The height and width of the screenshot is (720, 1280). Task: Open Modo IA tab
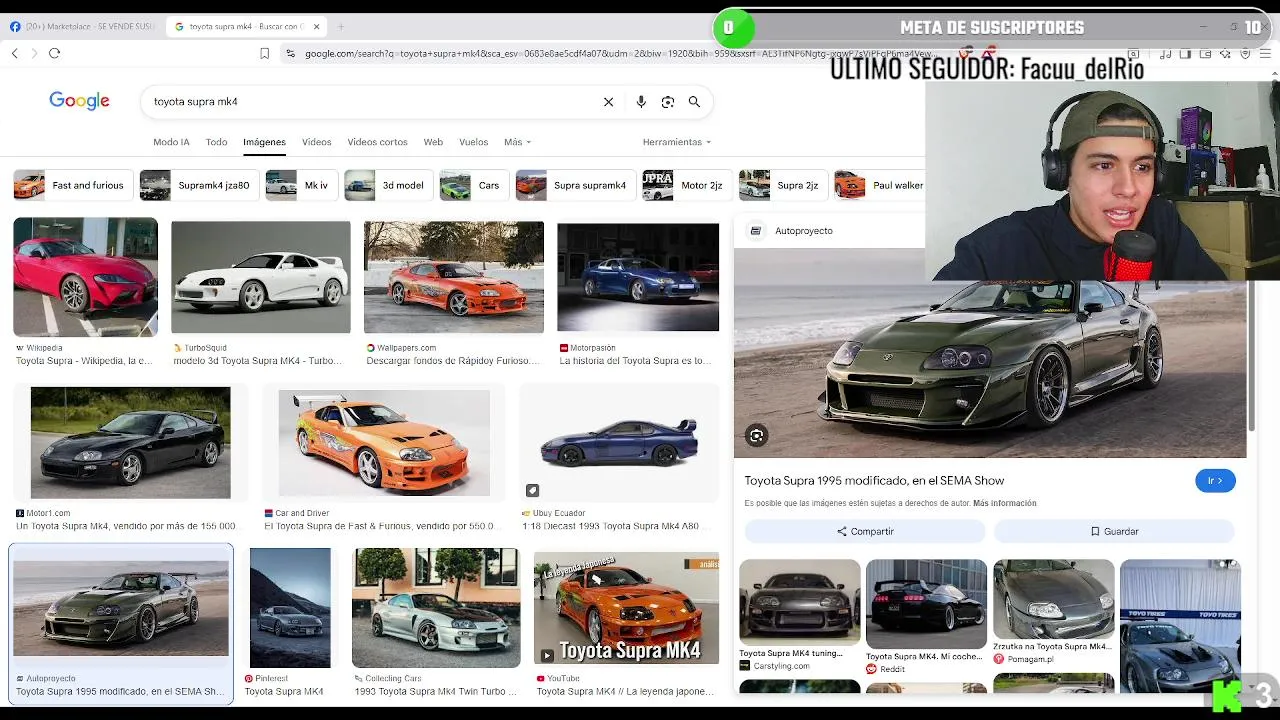pyautogui.click(x=171, y=142)
